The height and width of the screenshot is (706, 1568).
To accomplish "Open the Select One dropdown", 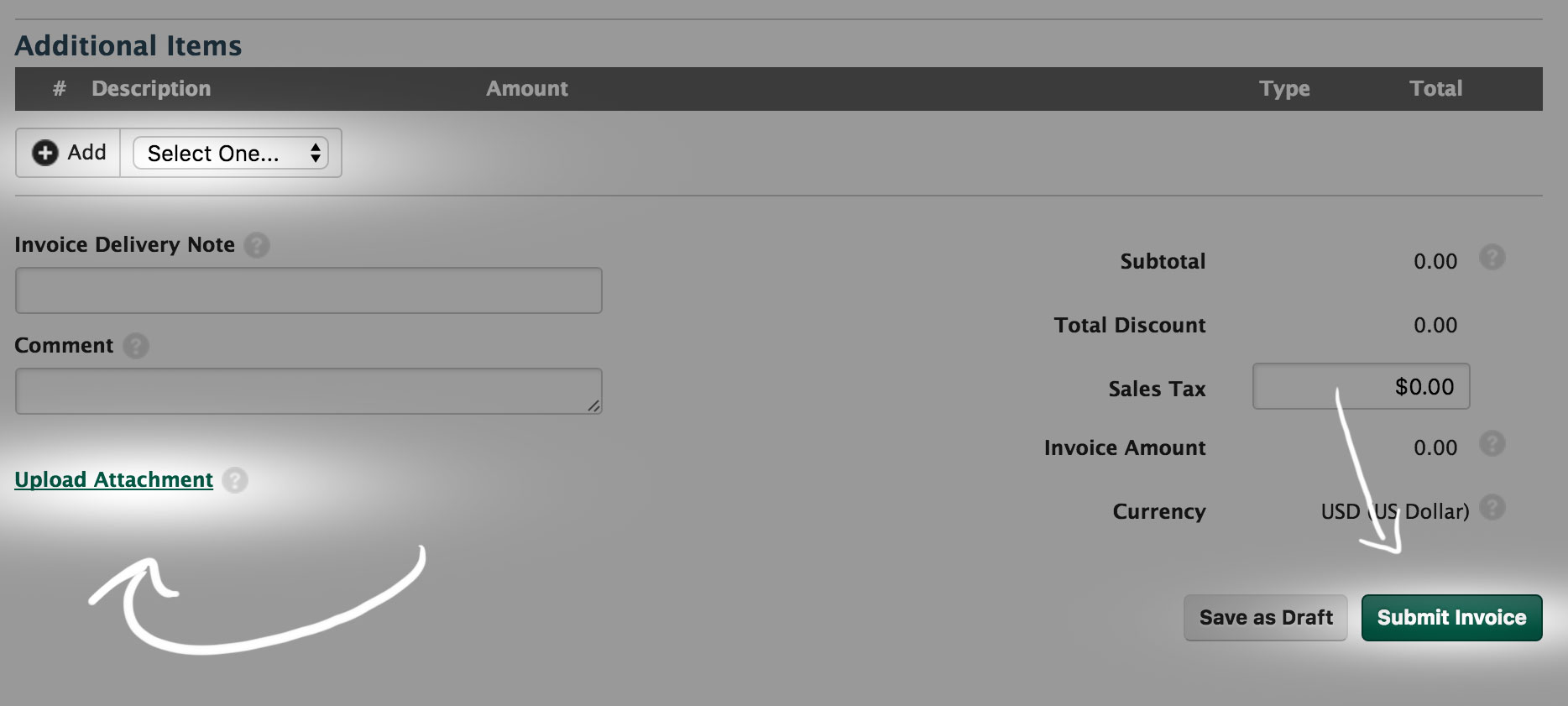I will pos(231,153).
